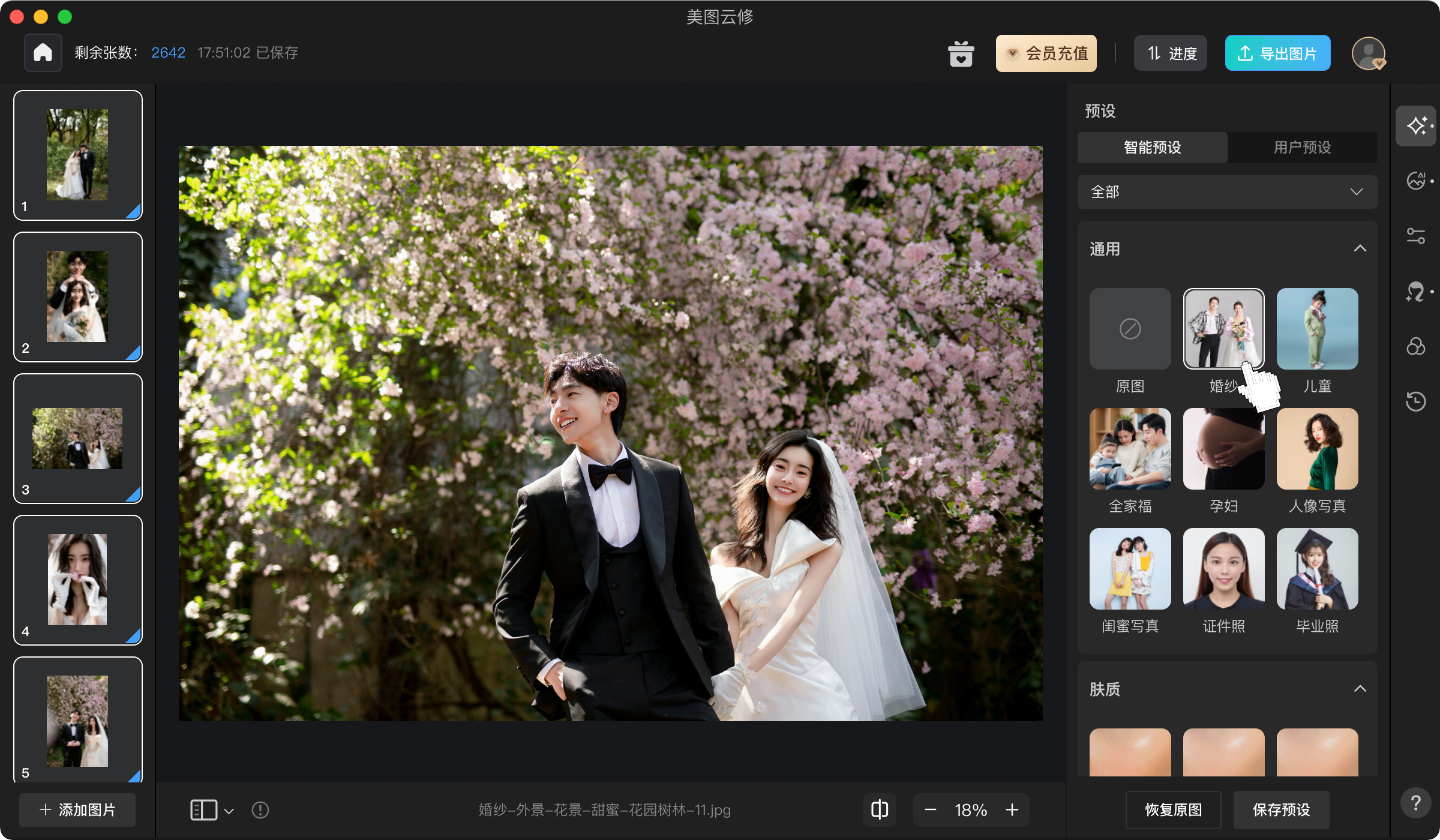Select thumbnail number 4 in the filmstrip
The image size is (1440, 840).
tap(77, 580)
